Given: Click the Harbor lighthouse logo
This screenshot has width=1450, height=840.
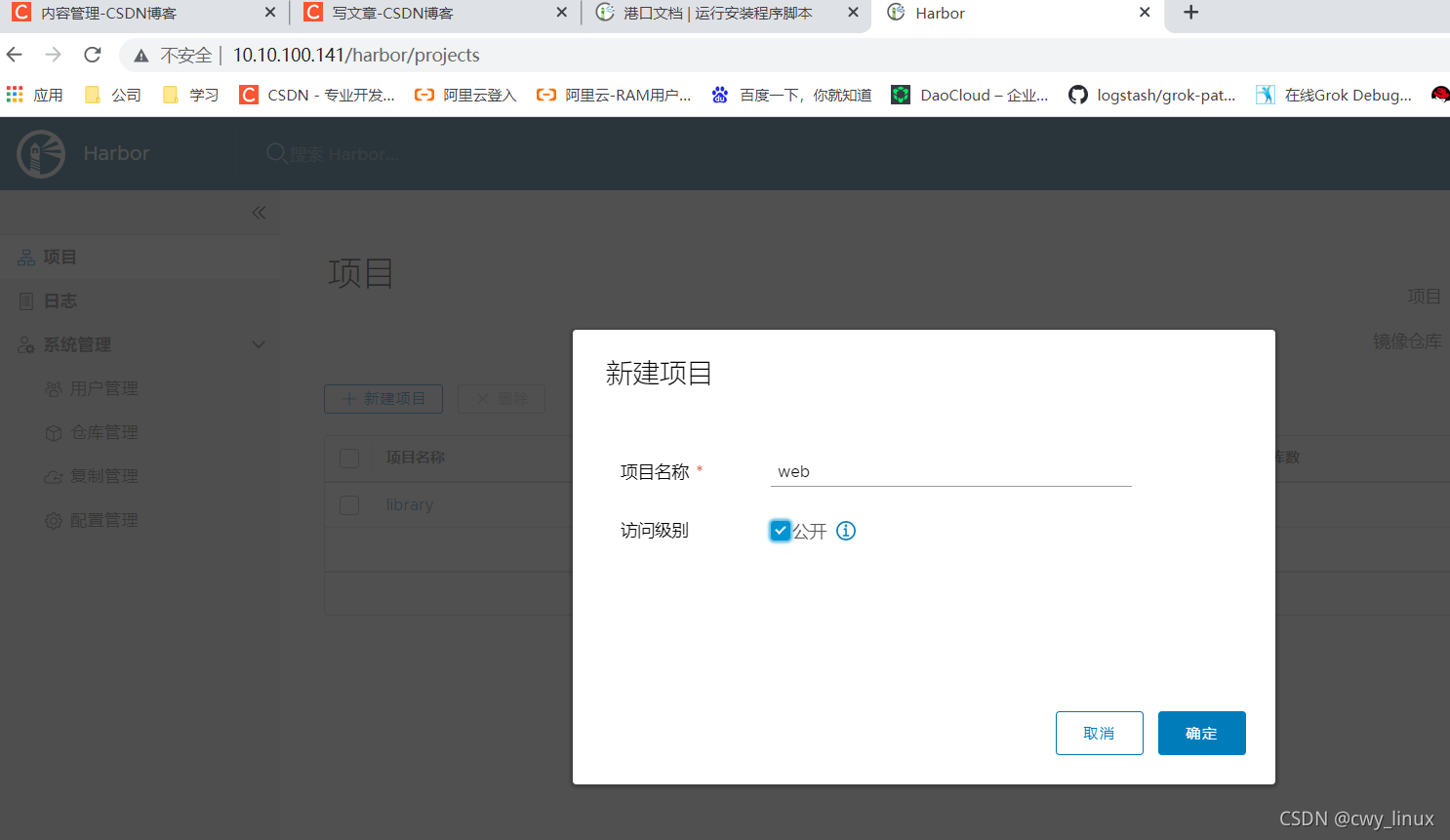Looking at the screenshot, I should [x=41, y=154].
